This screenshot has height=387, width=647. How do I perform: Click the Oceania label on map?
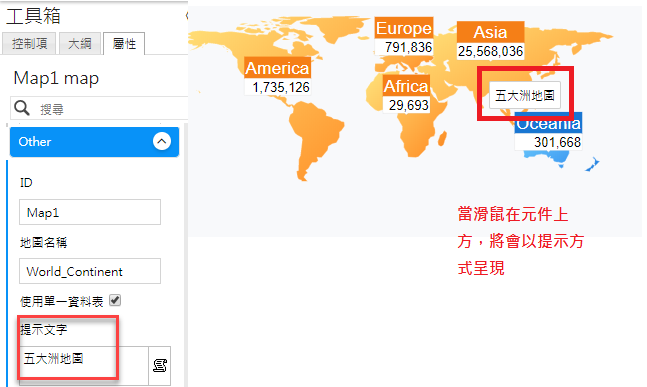pos(548,124)
